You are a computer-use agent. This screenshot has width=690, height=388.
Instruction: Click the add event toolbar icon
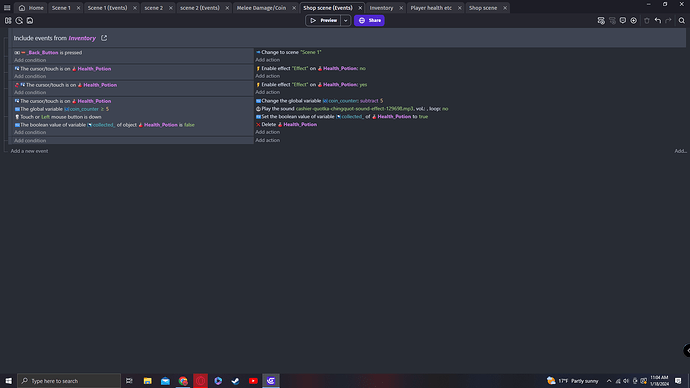[601, 20]
